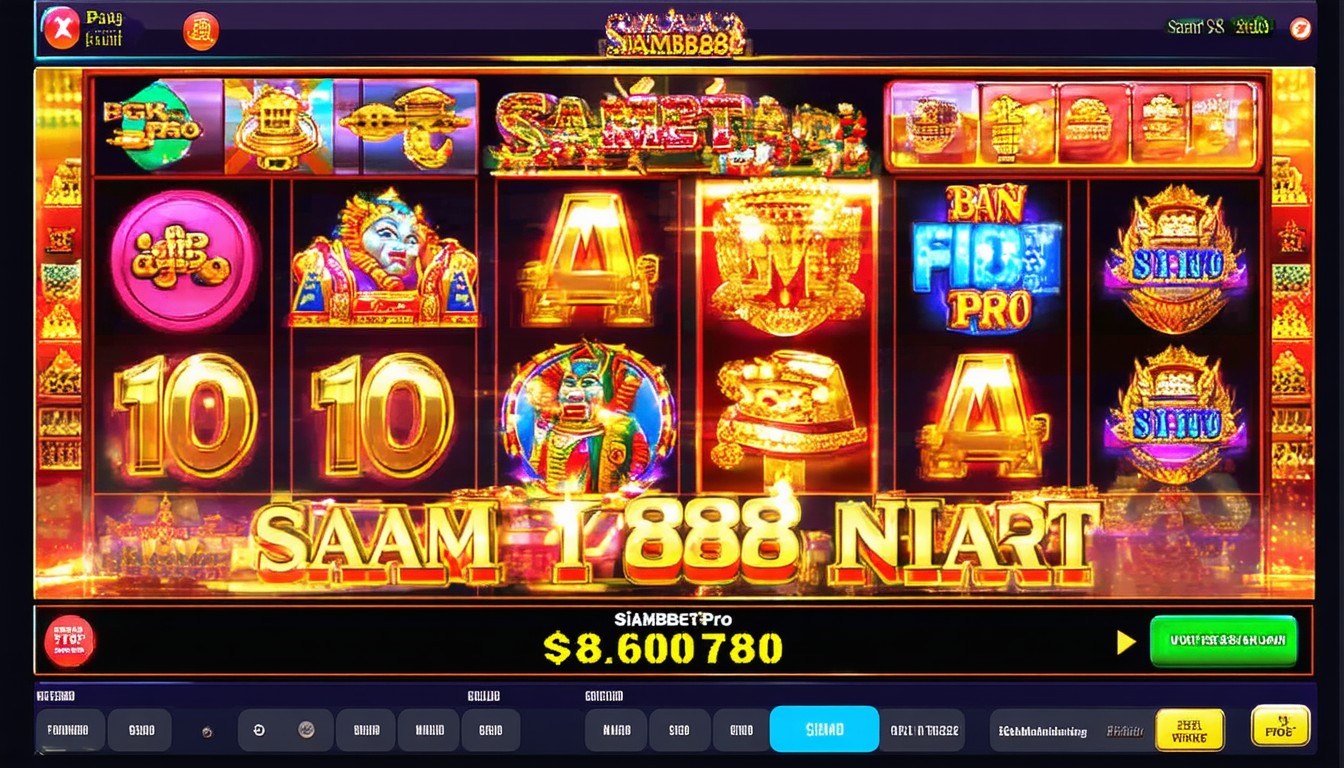Select the highlighted blue tab in the bottom bar
Viewport: 1344px width, 768px height.
[x=824, y=729]
